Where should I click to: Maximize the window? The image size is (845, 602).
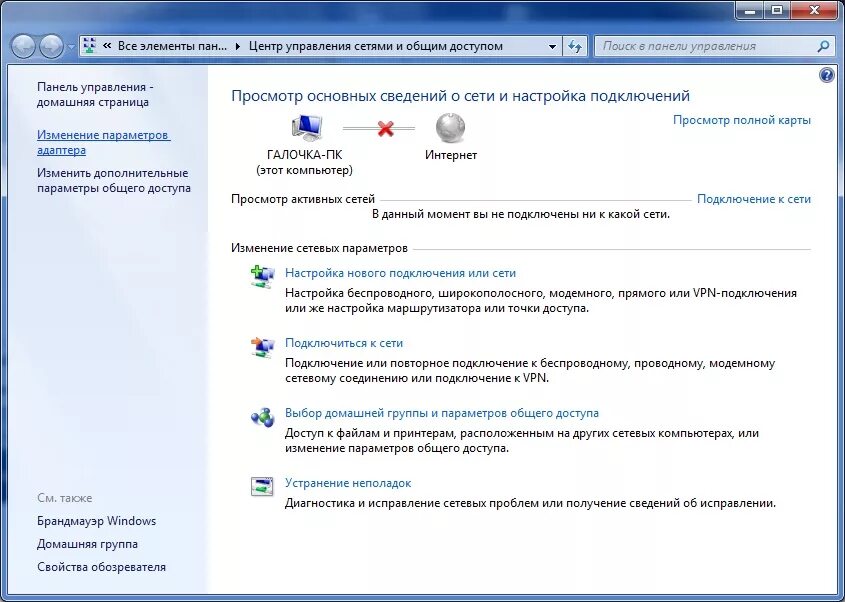click(x=778, y=10)
